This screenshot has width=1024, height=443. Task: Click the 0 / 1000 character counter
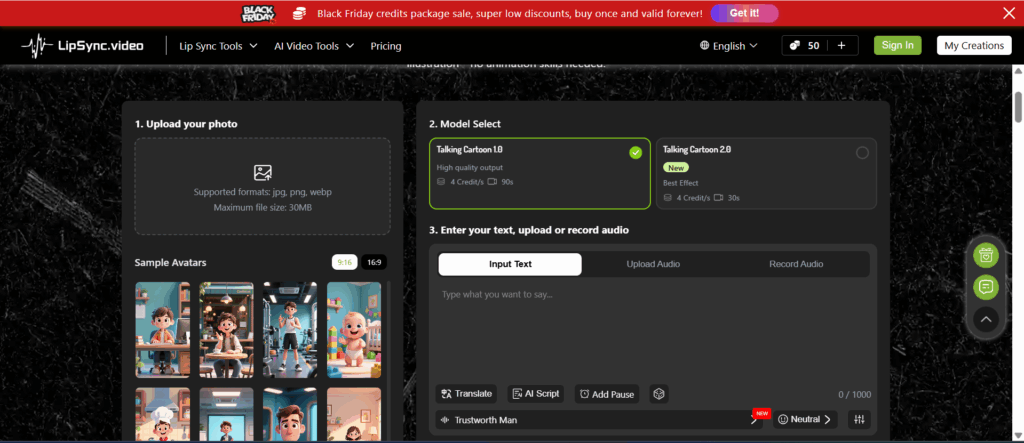click(854, 395)
